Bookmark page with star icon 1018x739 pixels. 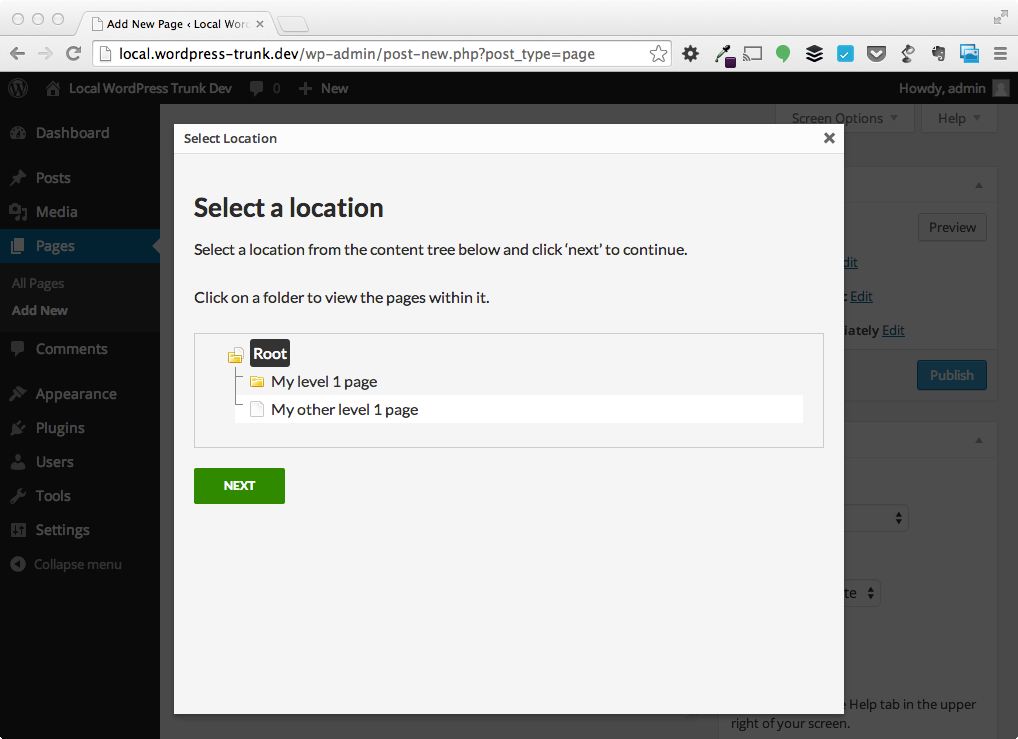[658, 54]
